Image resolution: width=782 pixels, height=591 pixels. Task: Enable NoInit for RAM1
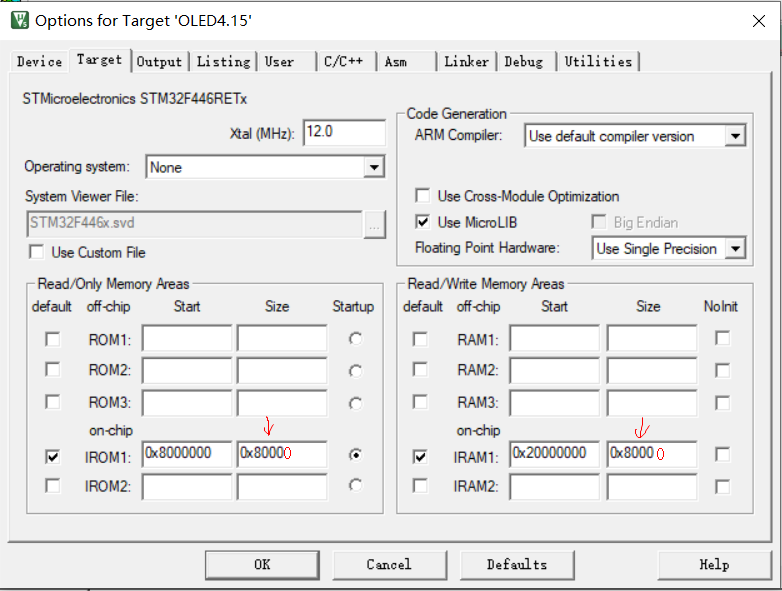tap(722, 338)
